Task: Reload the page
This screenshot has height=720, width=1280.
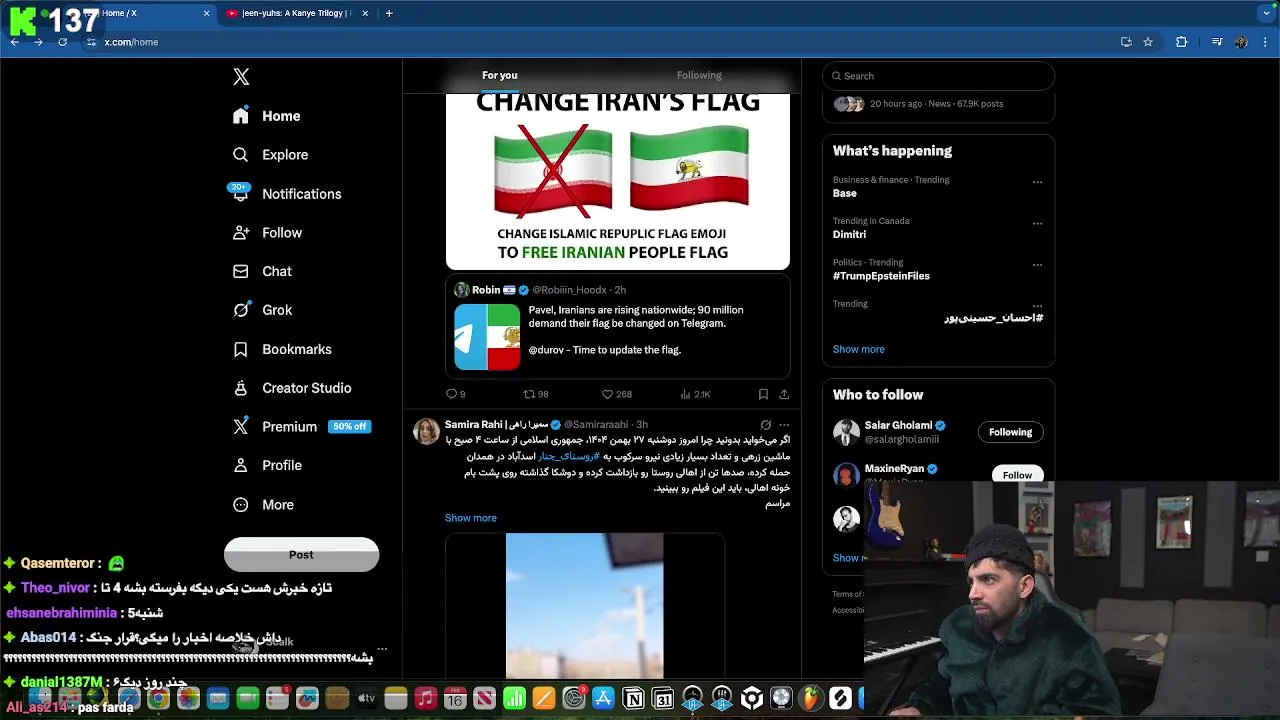Action: coord(62,42)
